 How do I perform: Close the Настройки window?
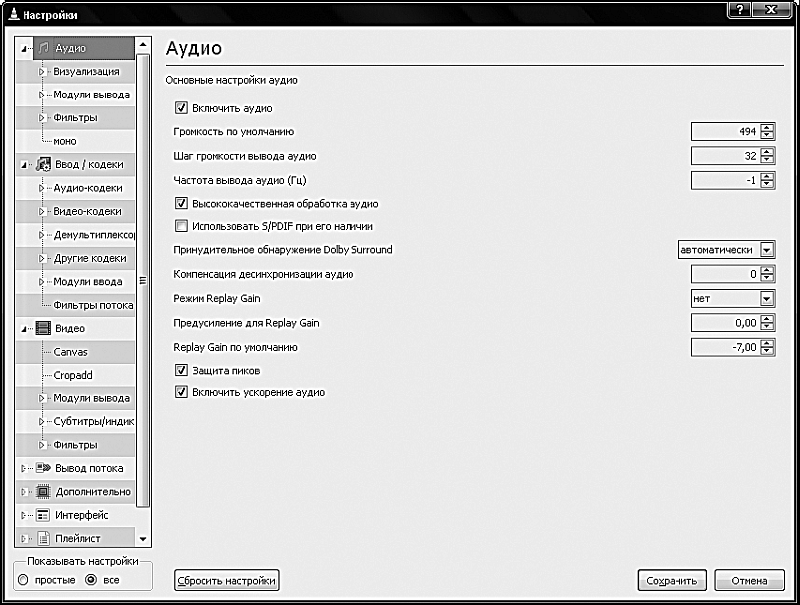coord(771,10)
